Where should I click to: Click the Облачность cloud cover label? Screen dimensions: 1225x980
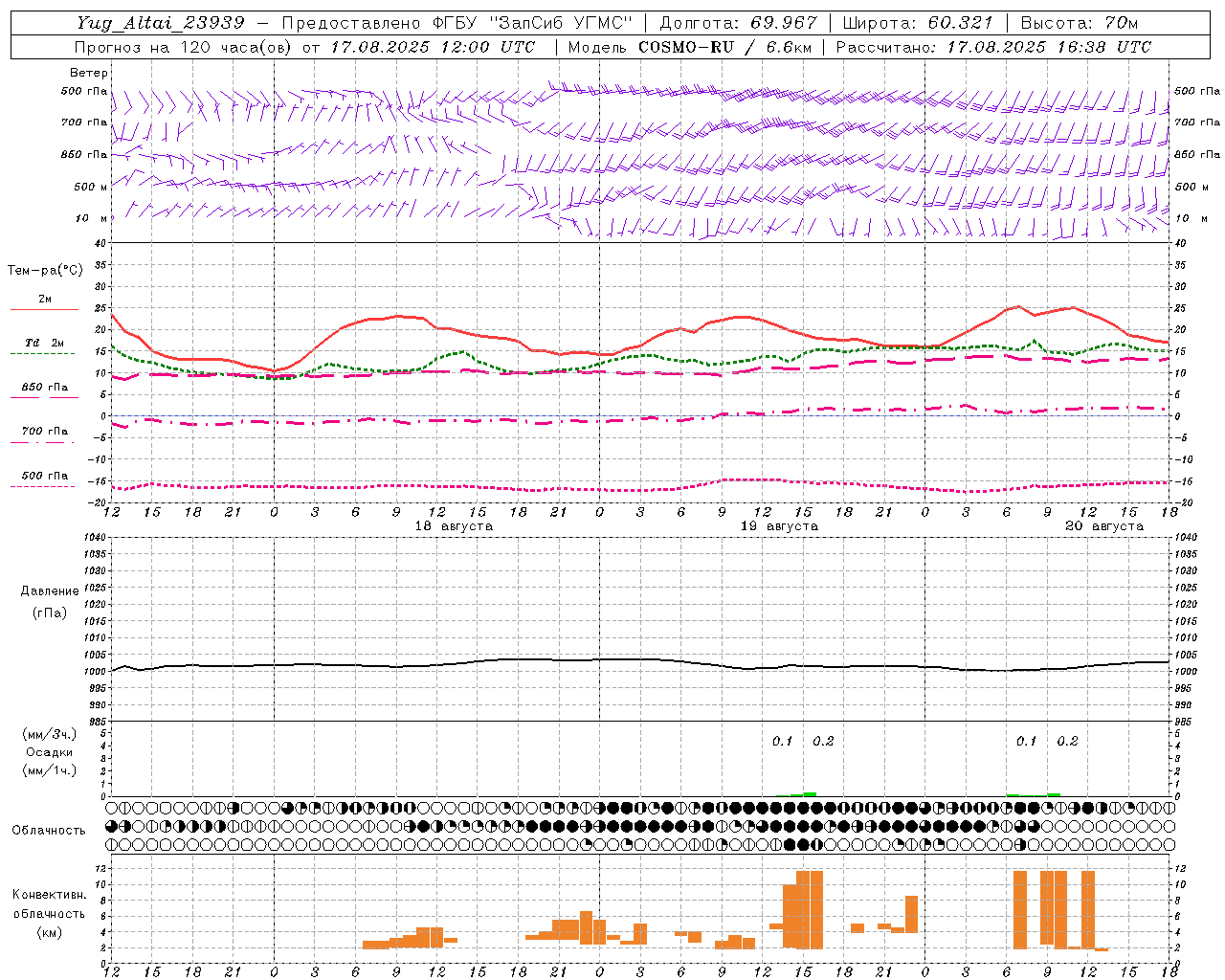(49, 831)
